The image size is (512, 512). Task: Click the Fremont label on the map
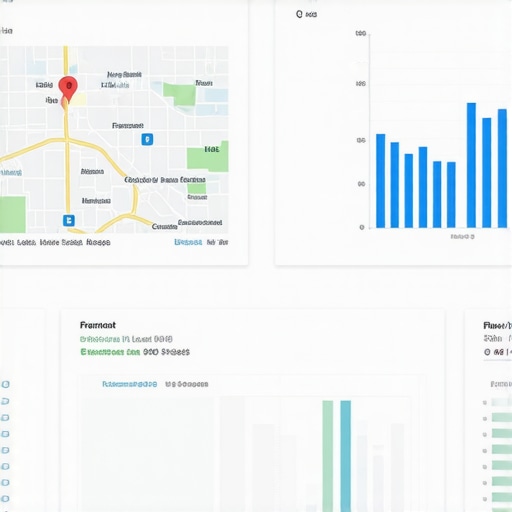[128, 126]
